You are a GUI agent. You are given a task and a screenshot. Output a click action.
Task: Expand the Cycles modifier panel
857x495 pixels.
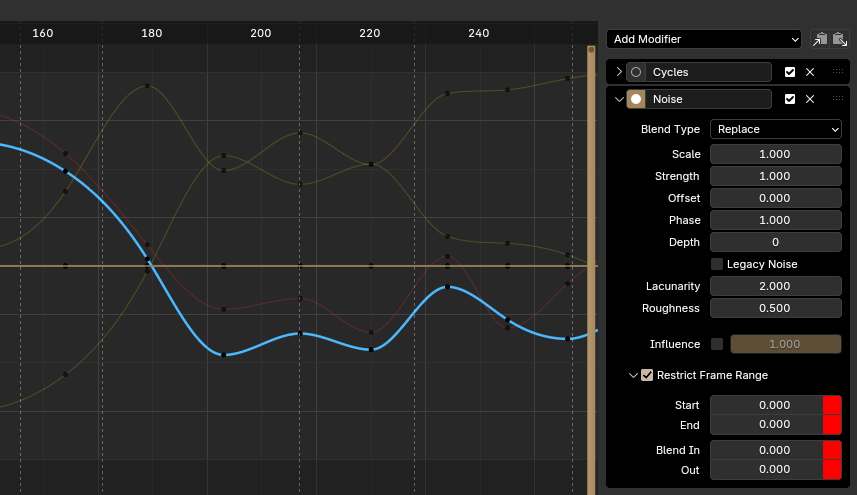point(619,72)
